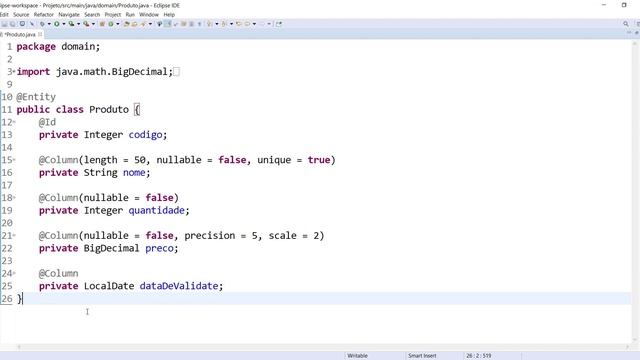
Task: Click the field name dataDeValidate
Action: (x=179, y=286)
